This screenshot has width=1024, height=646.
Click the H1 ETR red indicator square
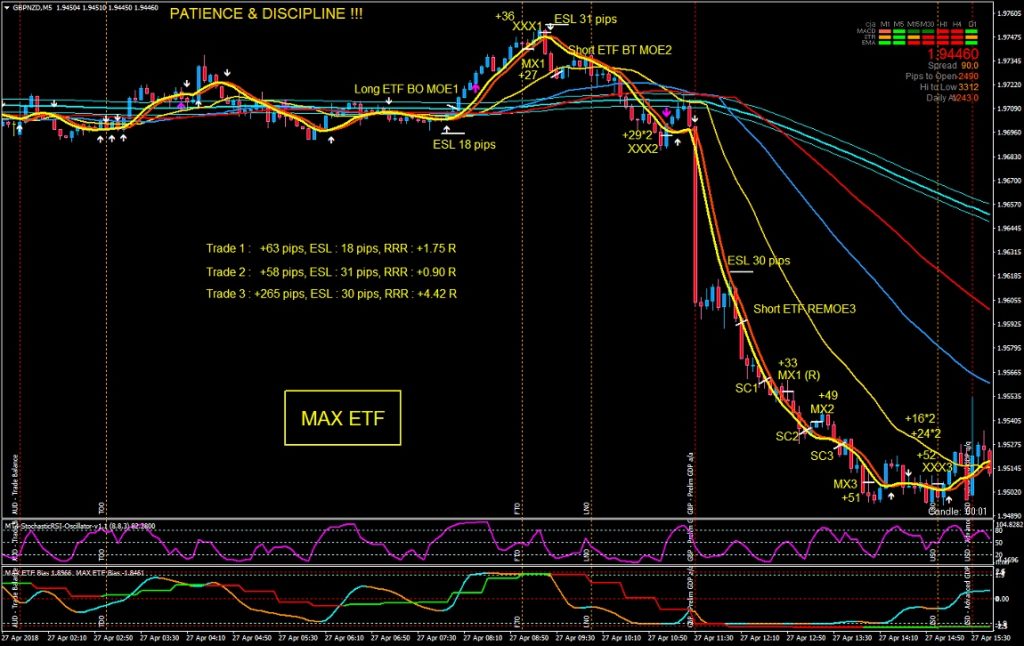coord(942,37)
